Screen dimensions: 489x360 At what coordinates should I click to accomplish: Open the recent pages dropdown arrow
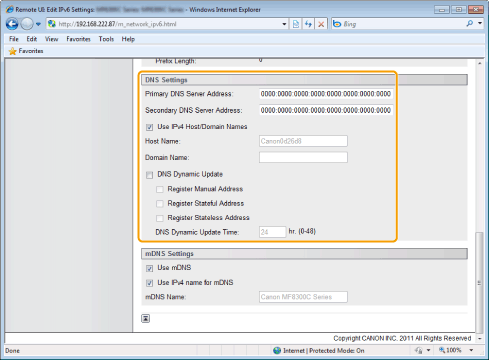(x=38, y=24)
